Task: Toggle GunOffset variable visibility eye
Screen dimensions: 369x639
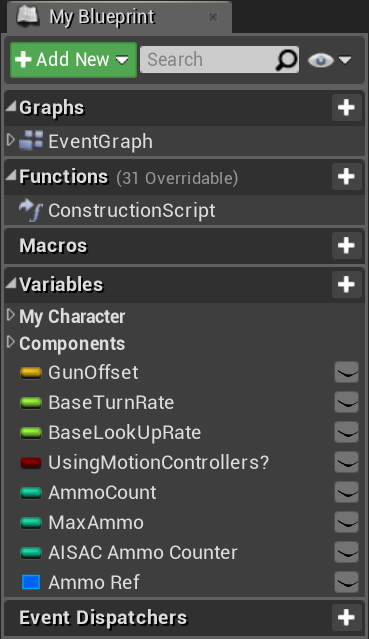Action: point(347,372)
